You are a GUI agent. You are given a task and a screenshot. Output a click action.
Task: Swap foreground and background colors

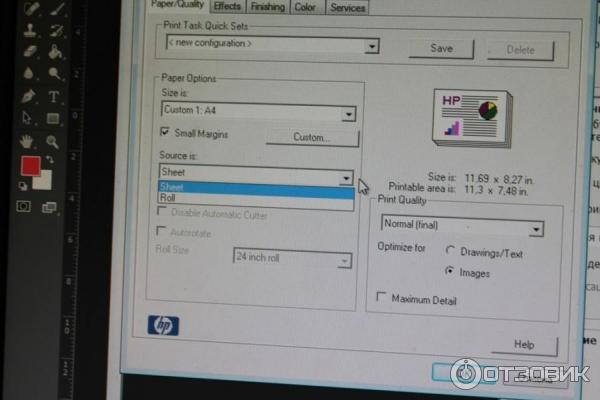coord(52,160)
